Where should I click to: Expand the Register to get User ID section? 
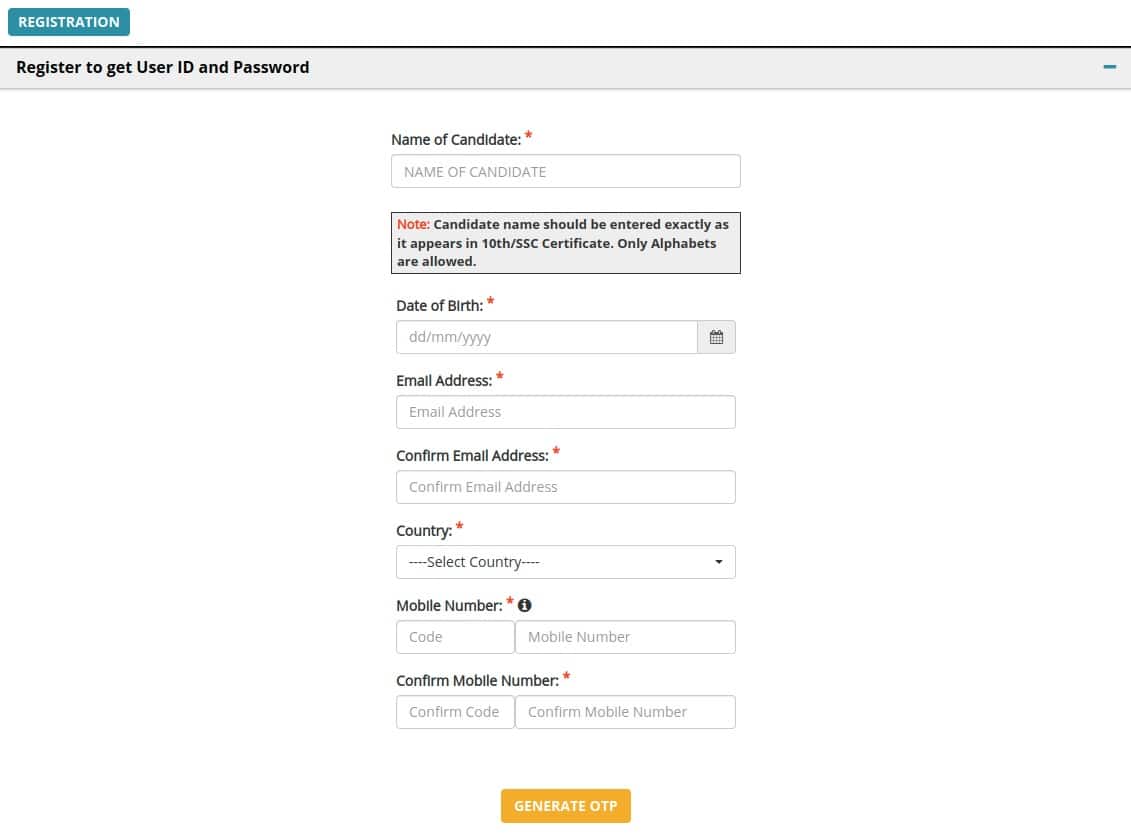tap(163, 67)
